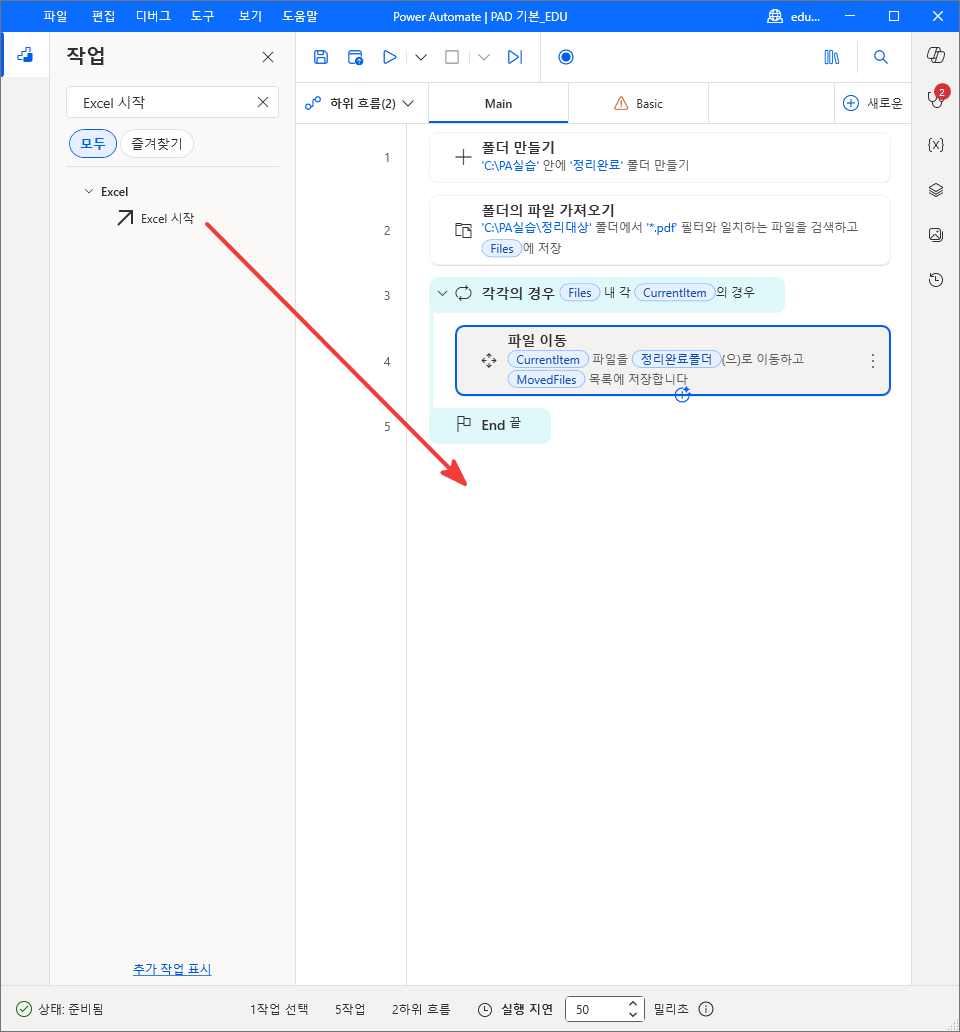Click the run delay info icon

pyautogui.click(x=706, y=1009)
